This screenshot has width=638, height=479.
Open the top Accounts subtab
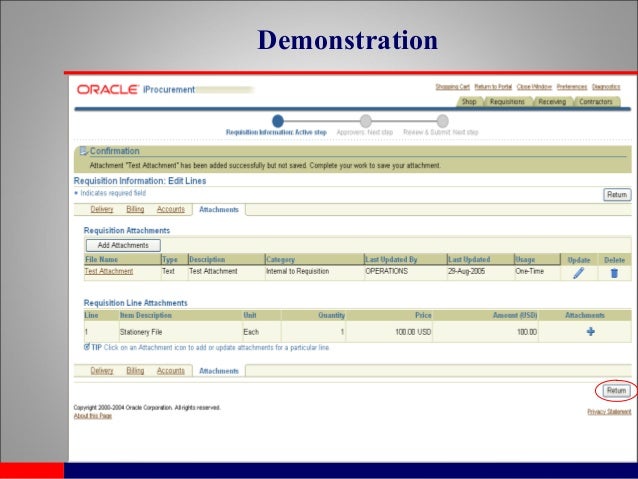pyautogui.click(x=170, y=209)
